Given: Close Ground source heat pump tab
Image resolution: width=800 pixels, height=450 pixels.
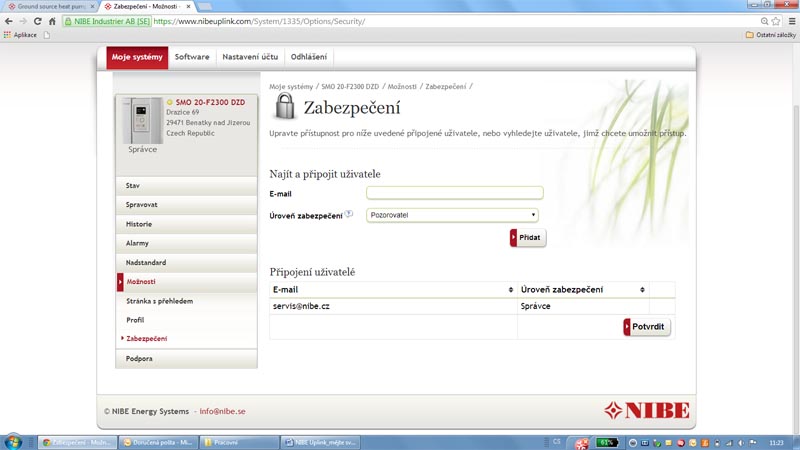Looking at the screenshot, I should (92, 7).
